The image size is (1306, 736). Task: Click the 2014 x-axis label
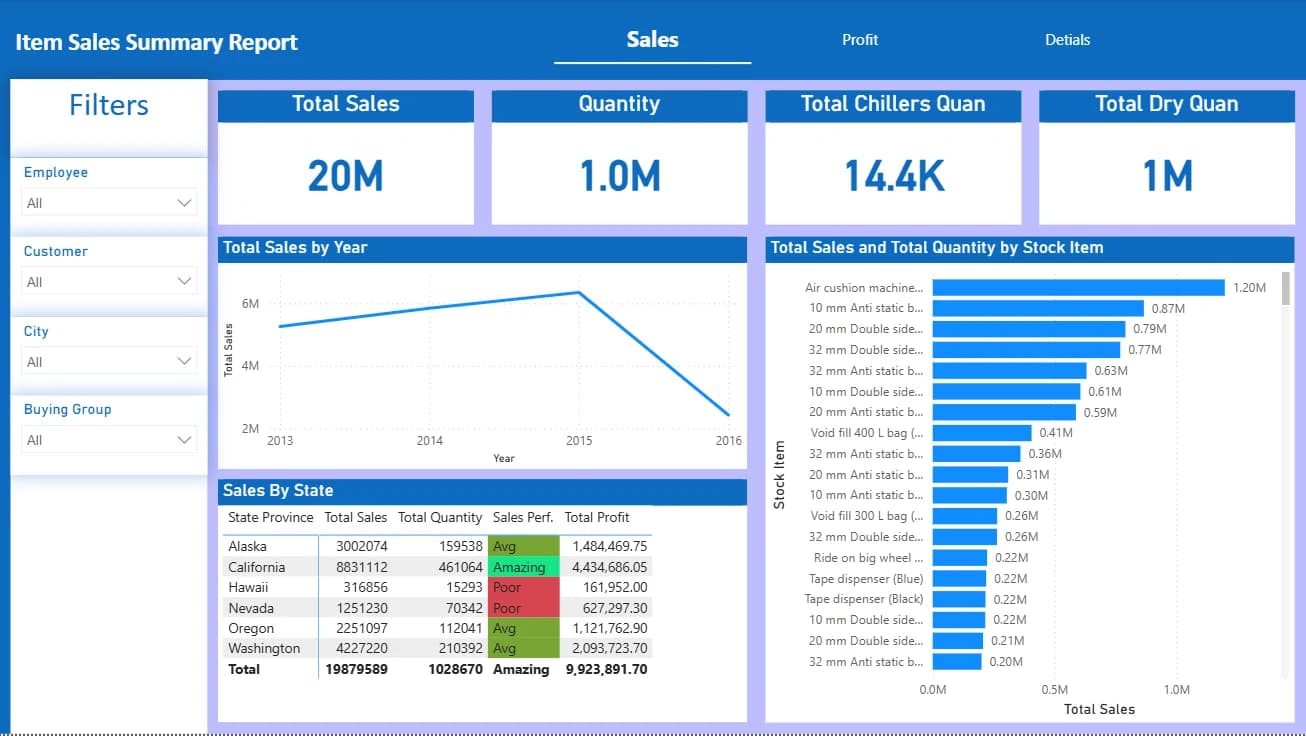click(x=429, y=440)
